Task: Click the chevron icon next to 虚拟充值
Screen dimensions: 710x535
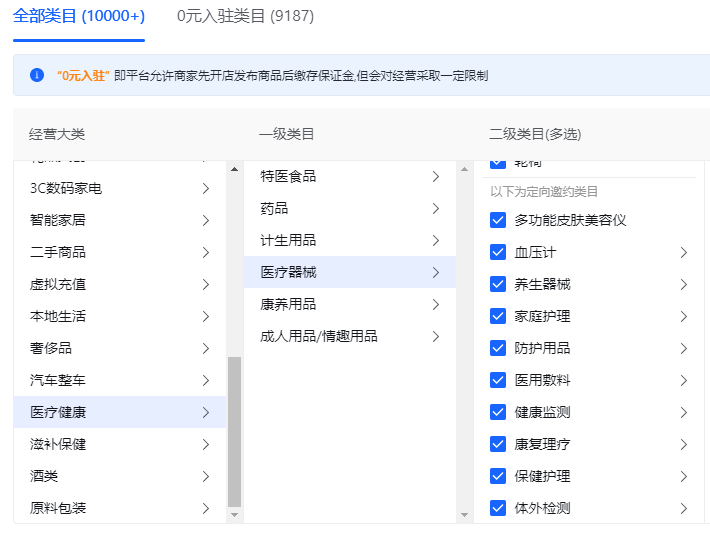Action: point(205,284)
